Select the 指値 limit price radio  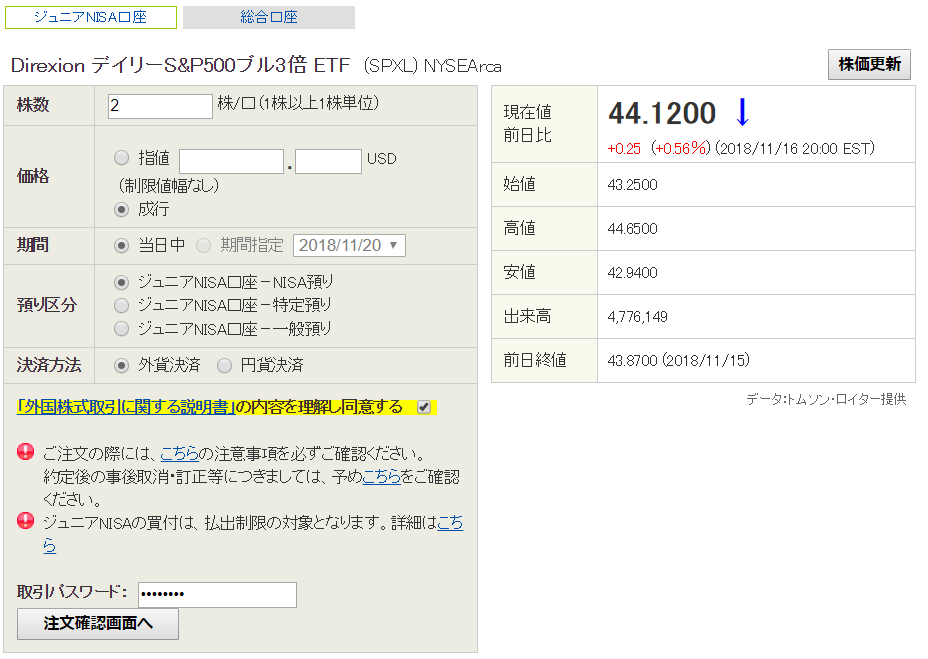(121, 157)
